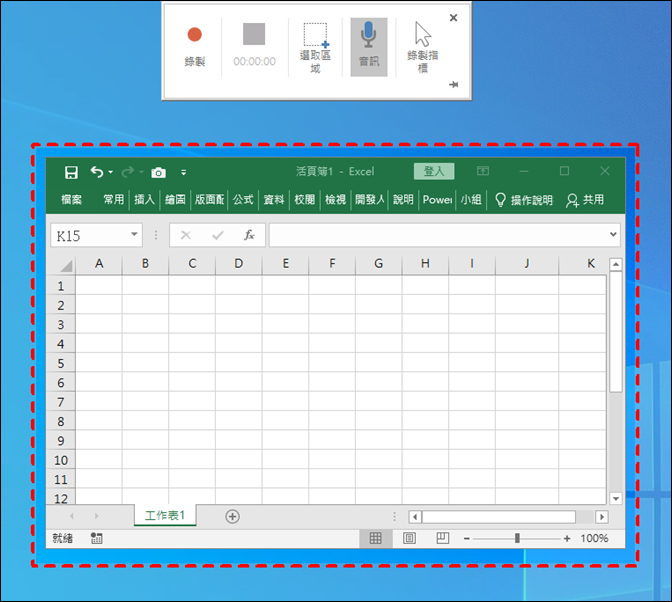
Task: Open Ribbon Display Options icon
Action: (x=483, y=171)
